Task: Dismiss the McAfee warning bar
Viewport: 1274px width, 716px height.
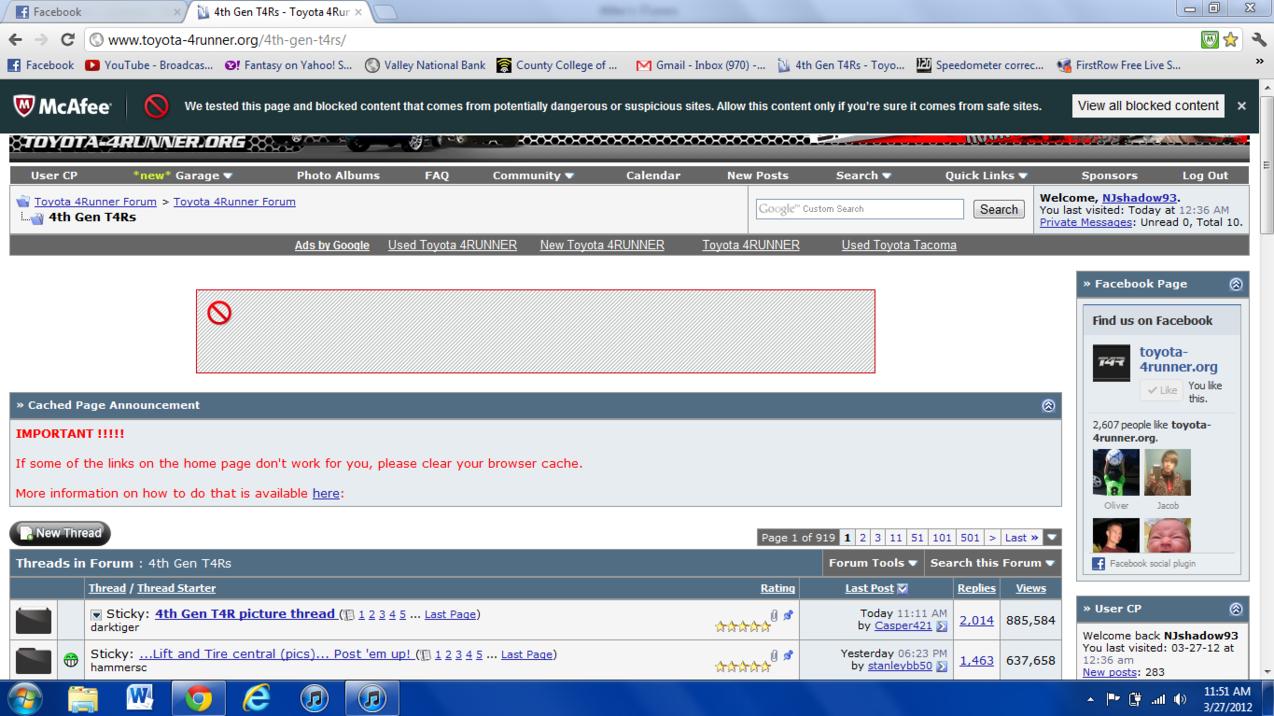Action: 1242,106
